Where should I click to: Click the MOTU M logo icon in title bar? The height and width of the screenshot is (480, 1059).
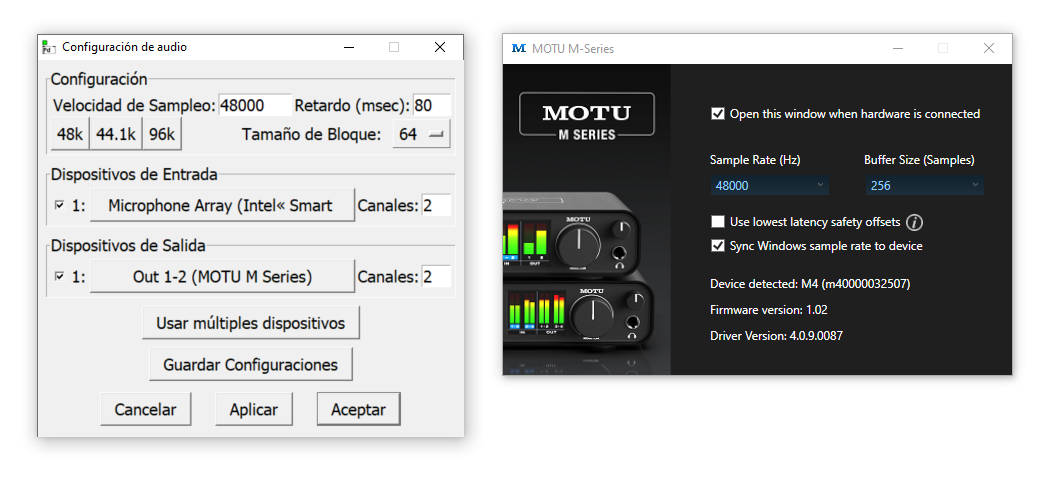point(519,49)
